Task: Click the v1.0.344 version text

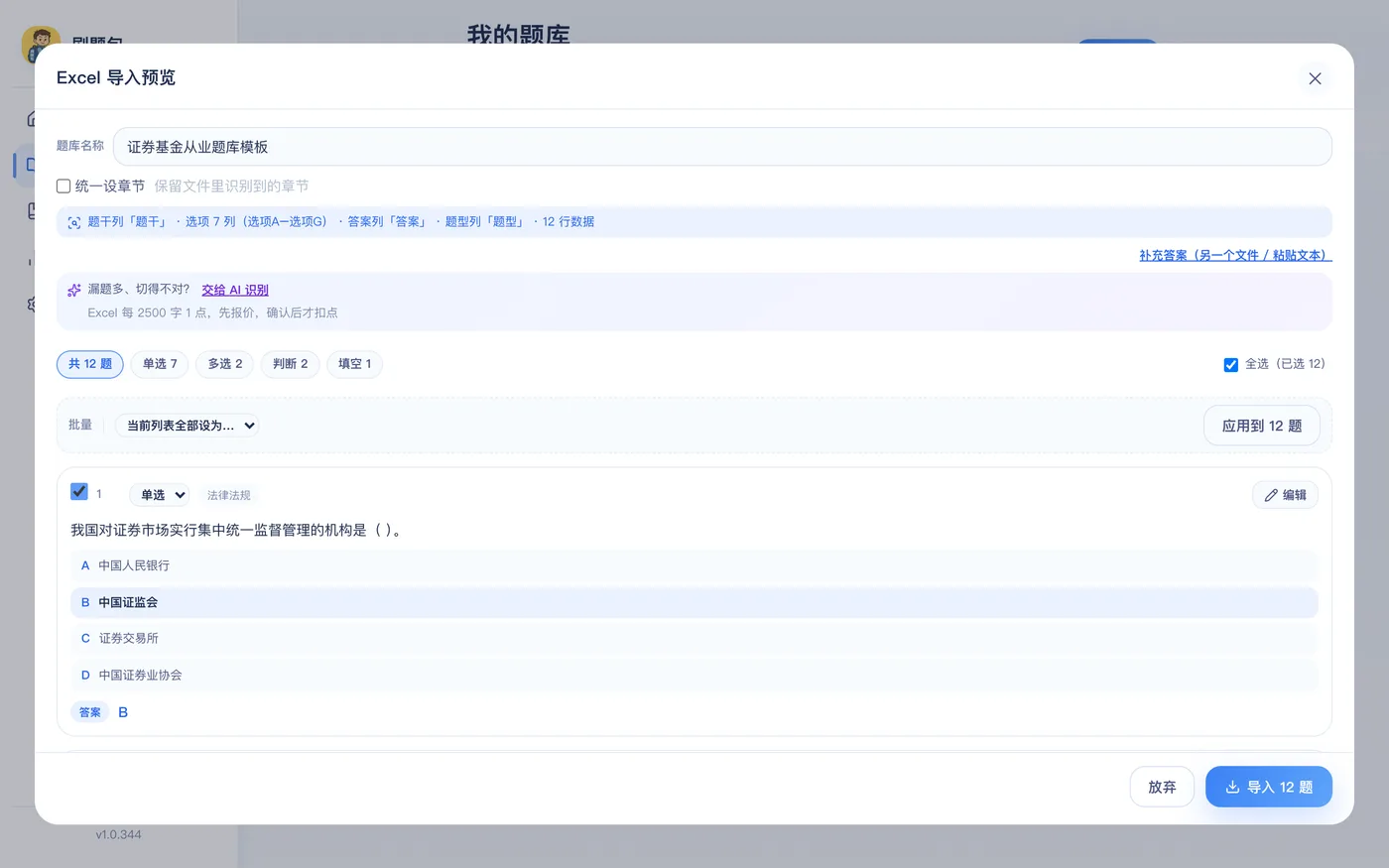Action: click(119, 835)
